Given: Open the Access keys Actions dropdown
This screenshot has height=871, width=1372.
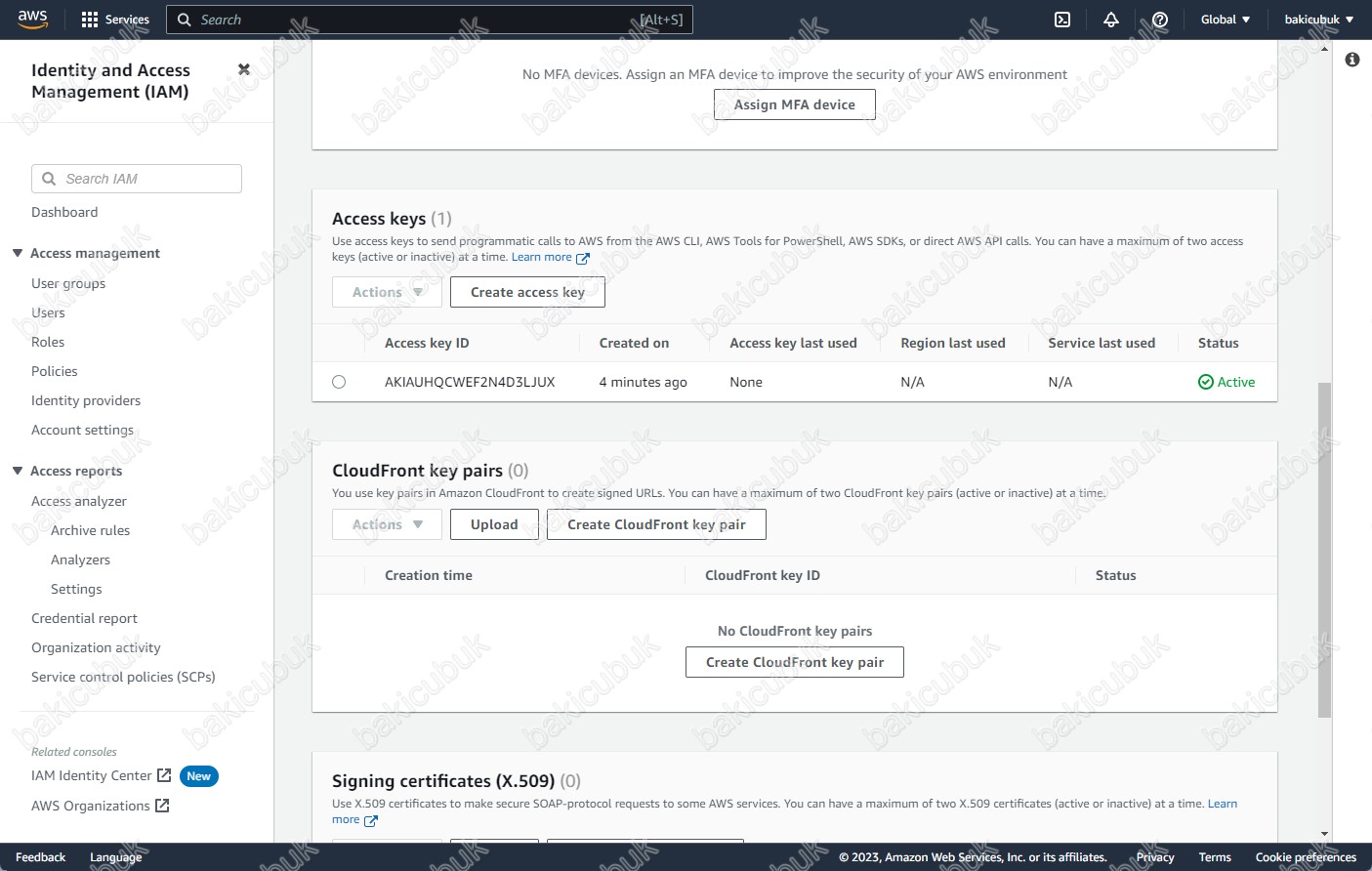Looking at the screenshot, I should pos(387,292).
